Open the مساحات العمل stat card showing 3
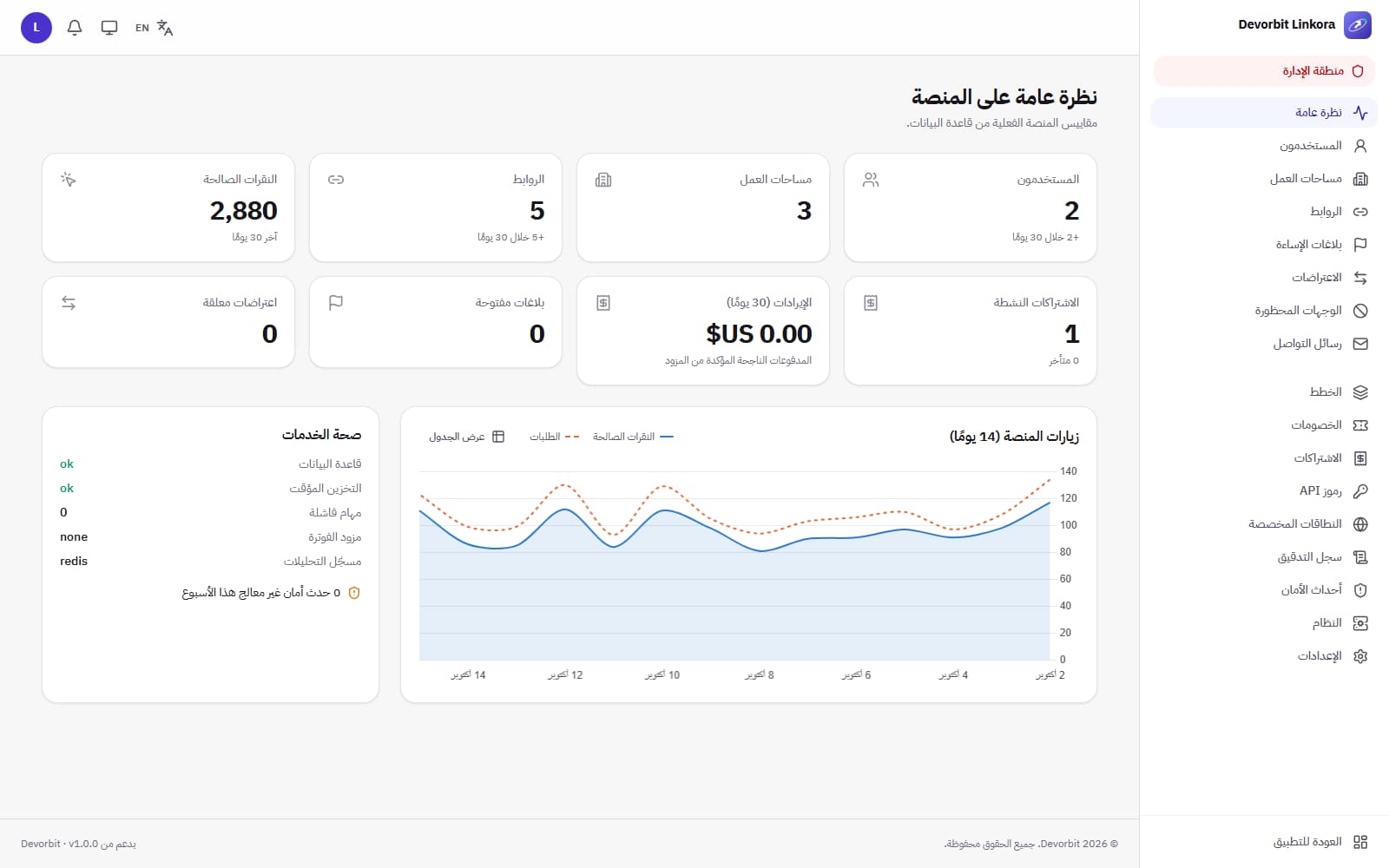 click(x=703, y=207)
